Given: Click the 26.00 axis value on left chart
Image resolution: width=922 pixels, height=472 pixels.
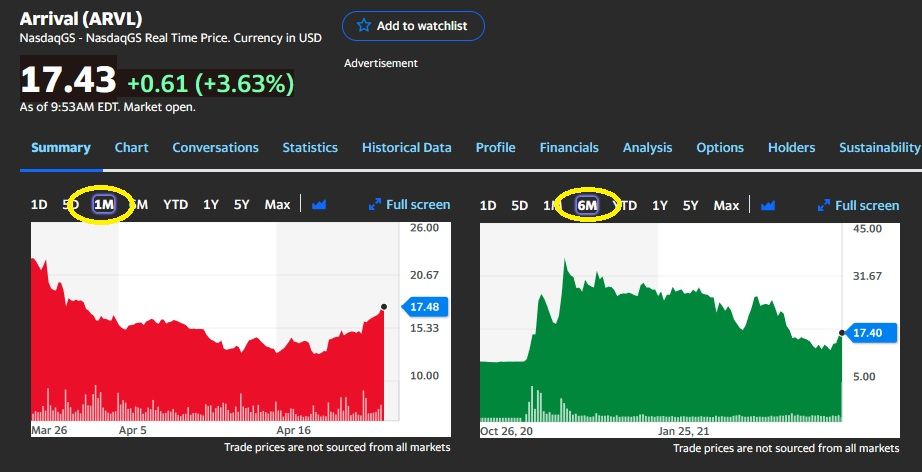Looking at the screenshot, I should (424, 227).
